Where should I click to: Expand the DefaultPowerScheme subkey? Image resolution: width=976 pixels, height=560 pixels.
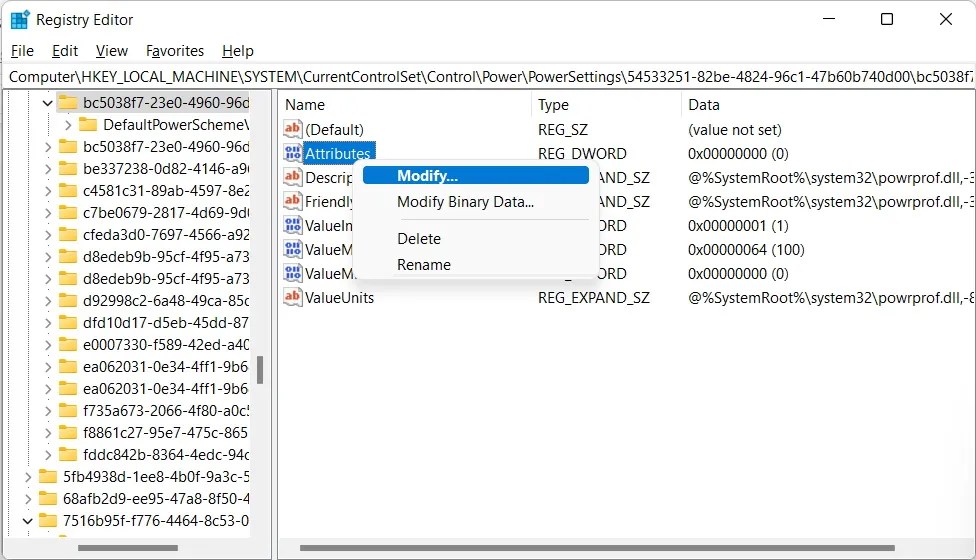coord(68,125)
